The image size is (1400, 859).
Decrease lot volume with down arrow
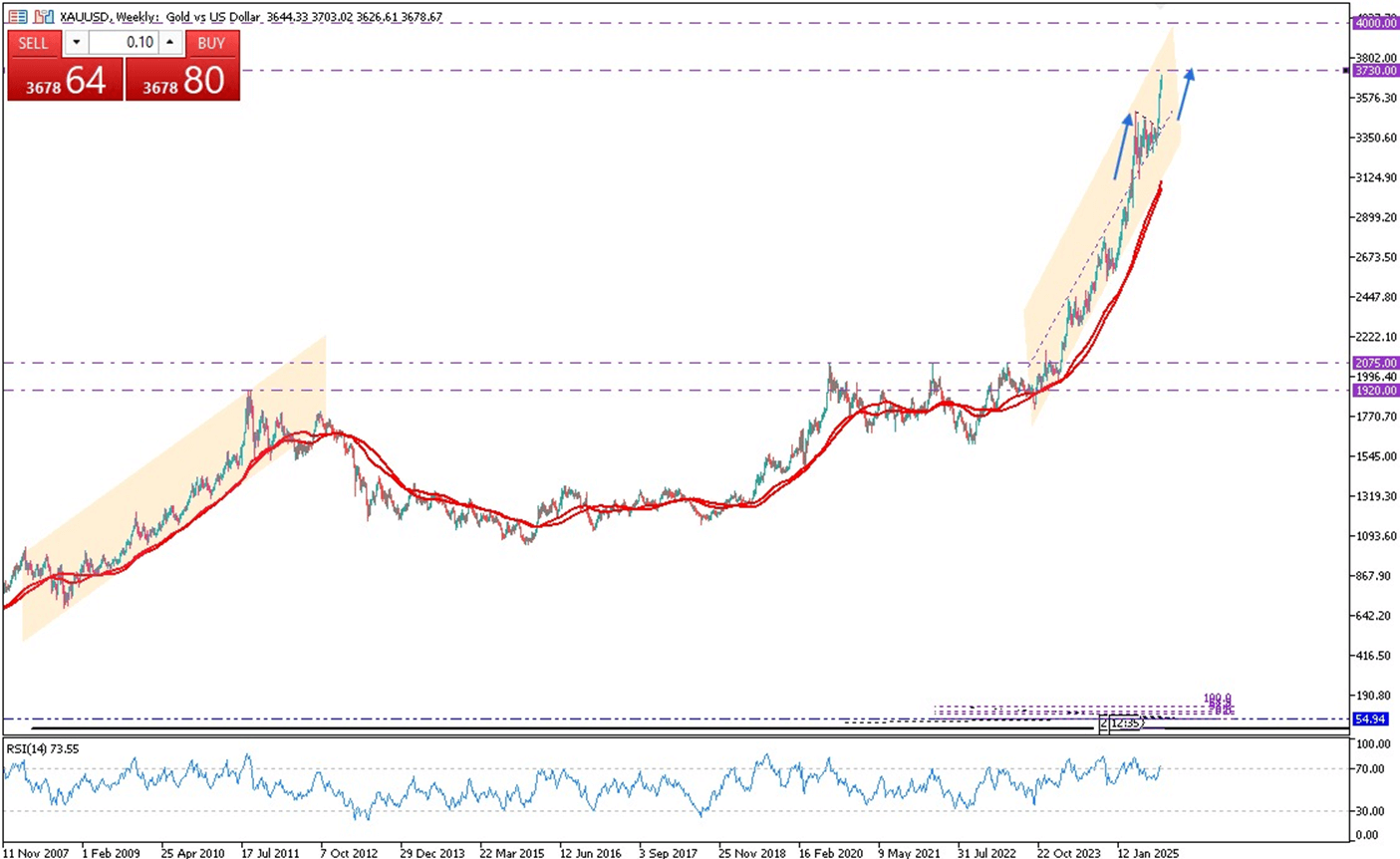pyautogui.click(x=76, y=43)
